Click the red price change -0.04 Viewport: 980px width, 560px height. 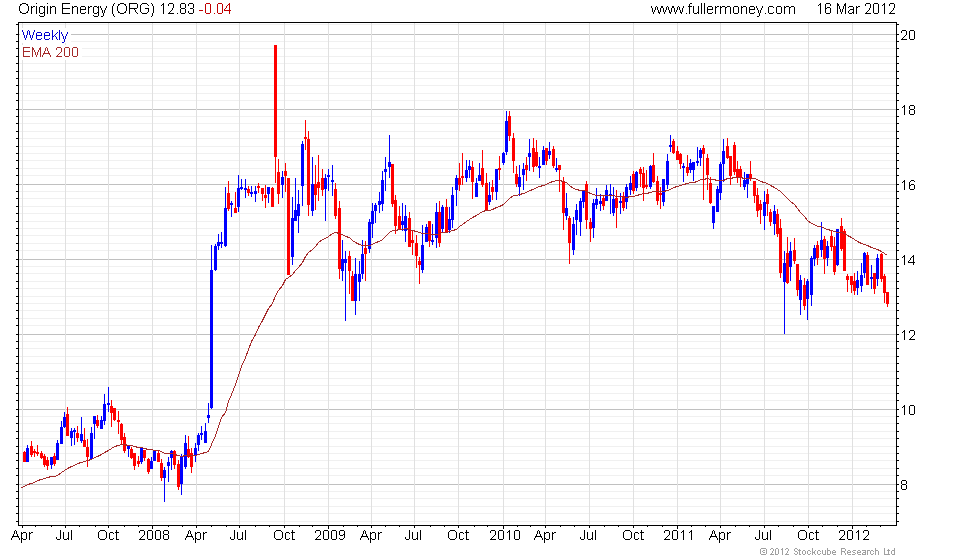point(215,9)
